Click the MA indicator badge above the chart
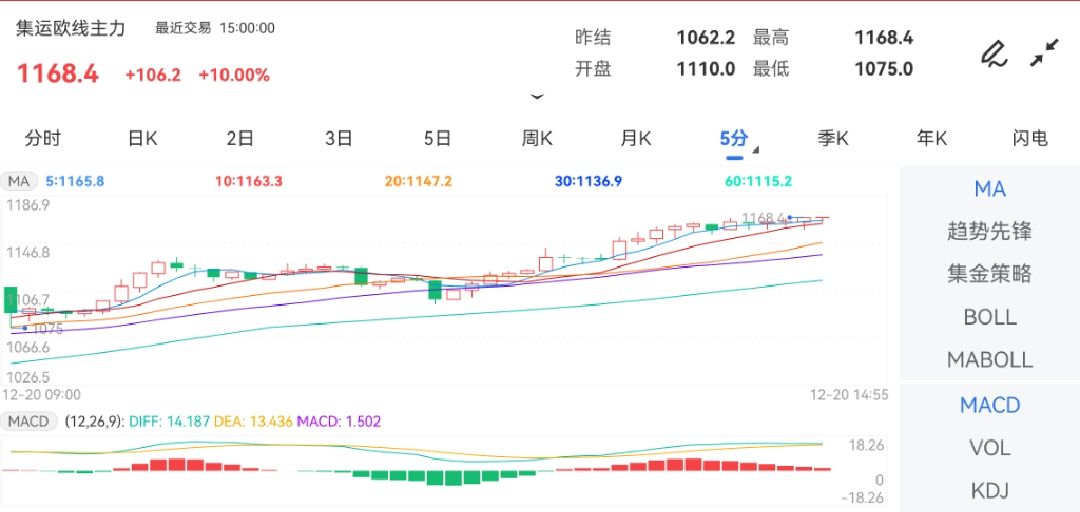This screenshot has height=512, width=1080. tap(19, 182)
